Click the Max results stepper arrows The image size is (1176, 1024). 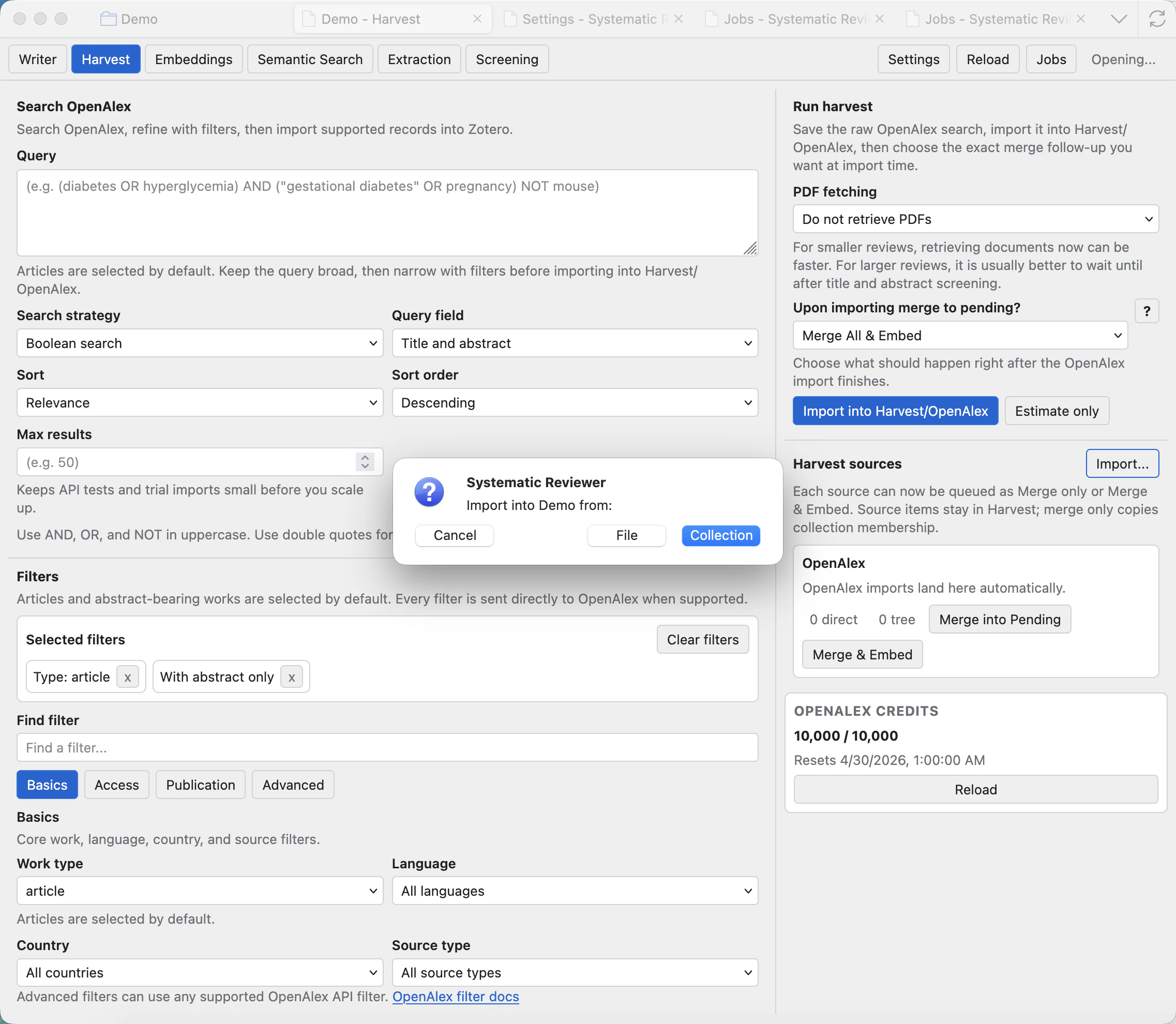tap(365, 462)
